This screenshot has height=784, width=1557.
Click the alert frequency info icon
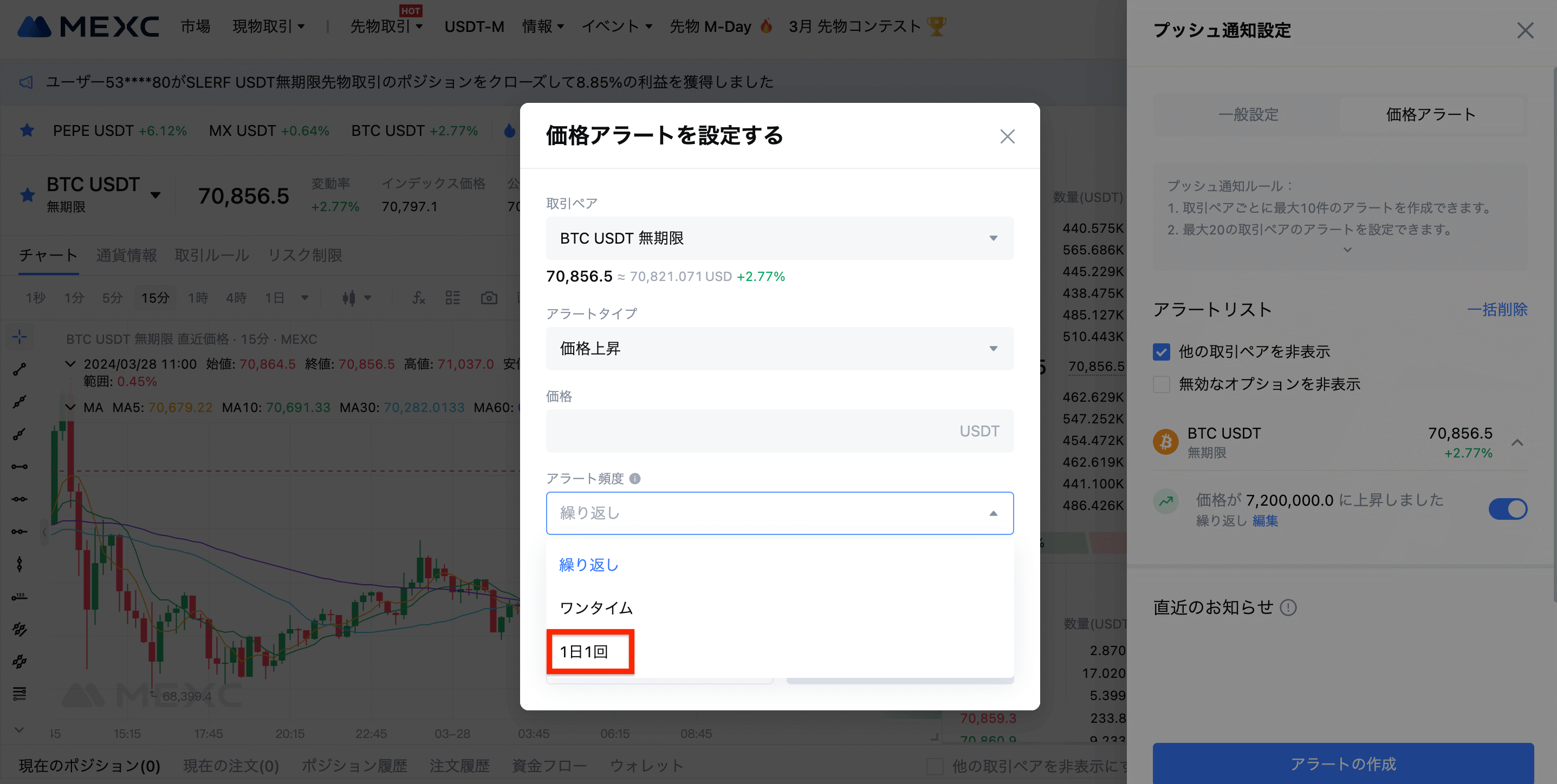[x=634, y=479]
